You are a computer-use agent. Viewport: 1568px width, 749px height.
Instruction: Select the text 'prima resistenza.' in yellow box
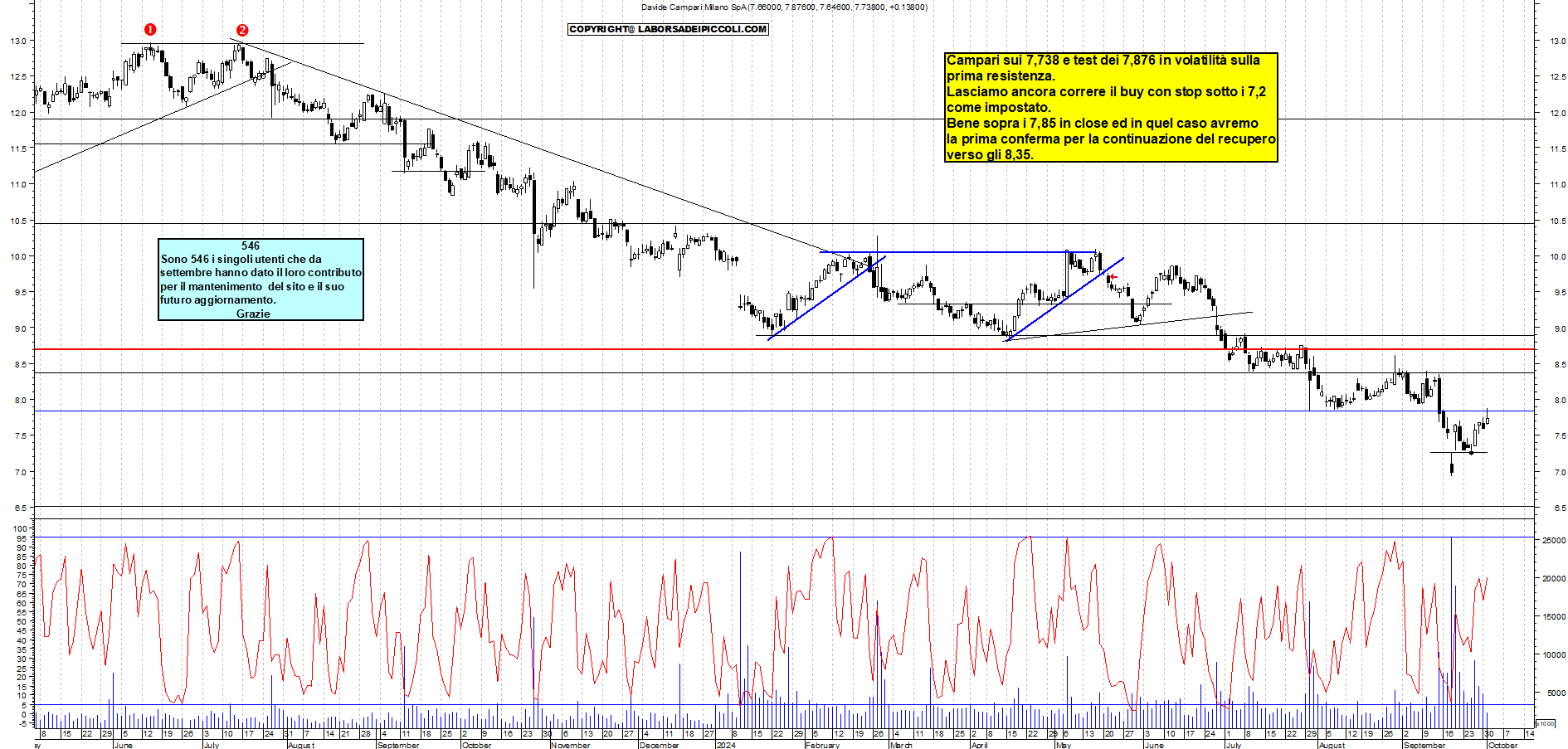pos(1001,76)
